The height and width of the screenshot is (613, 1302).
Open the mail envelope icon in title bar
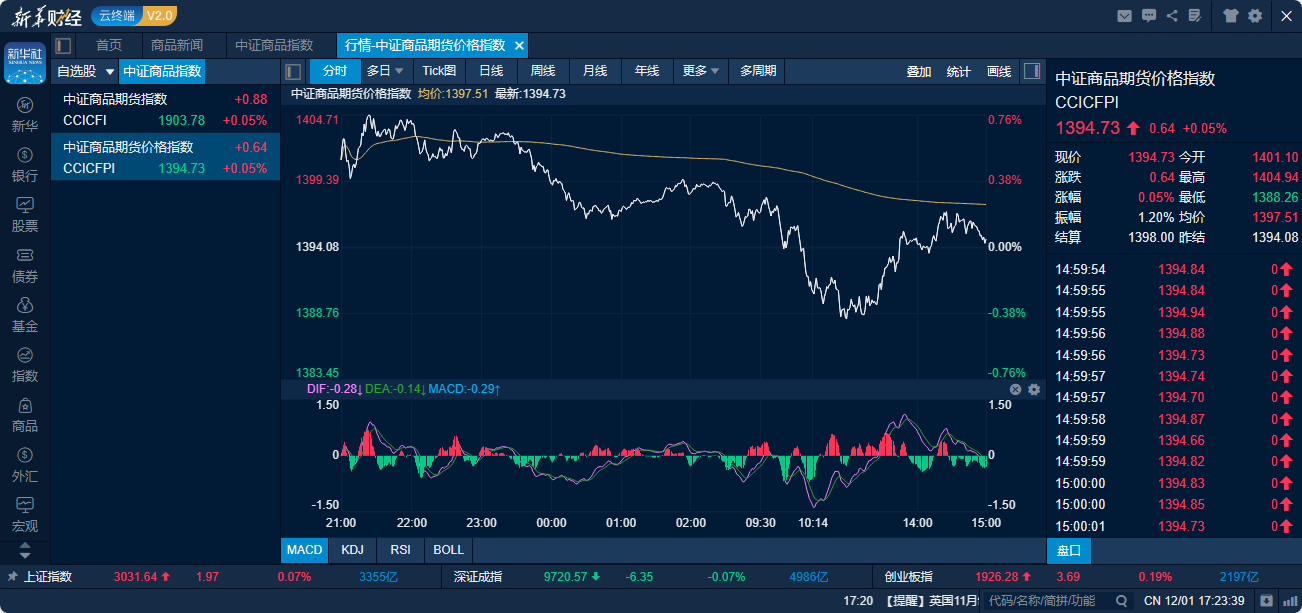tap(1124, 15)
